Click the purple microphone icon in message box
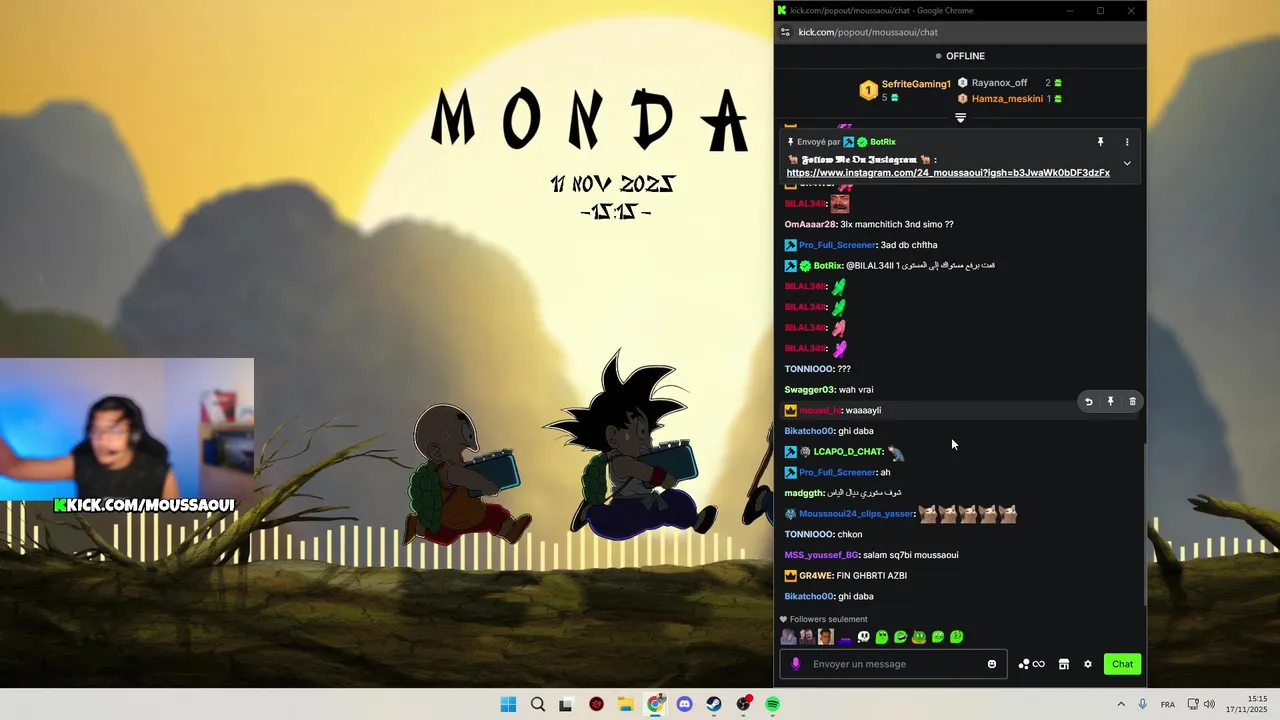Image resolution: width=1280 pixels, height=720 pixels. click(x=796, y=664)
